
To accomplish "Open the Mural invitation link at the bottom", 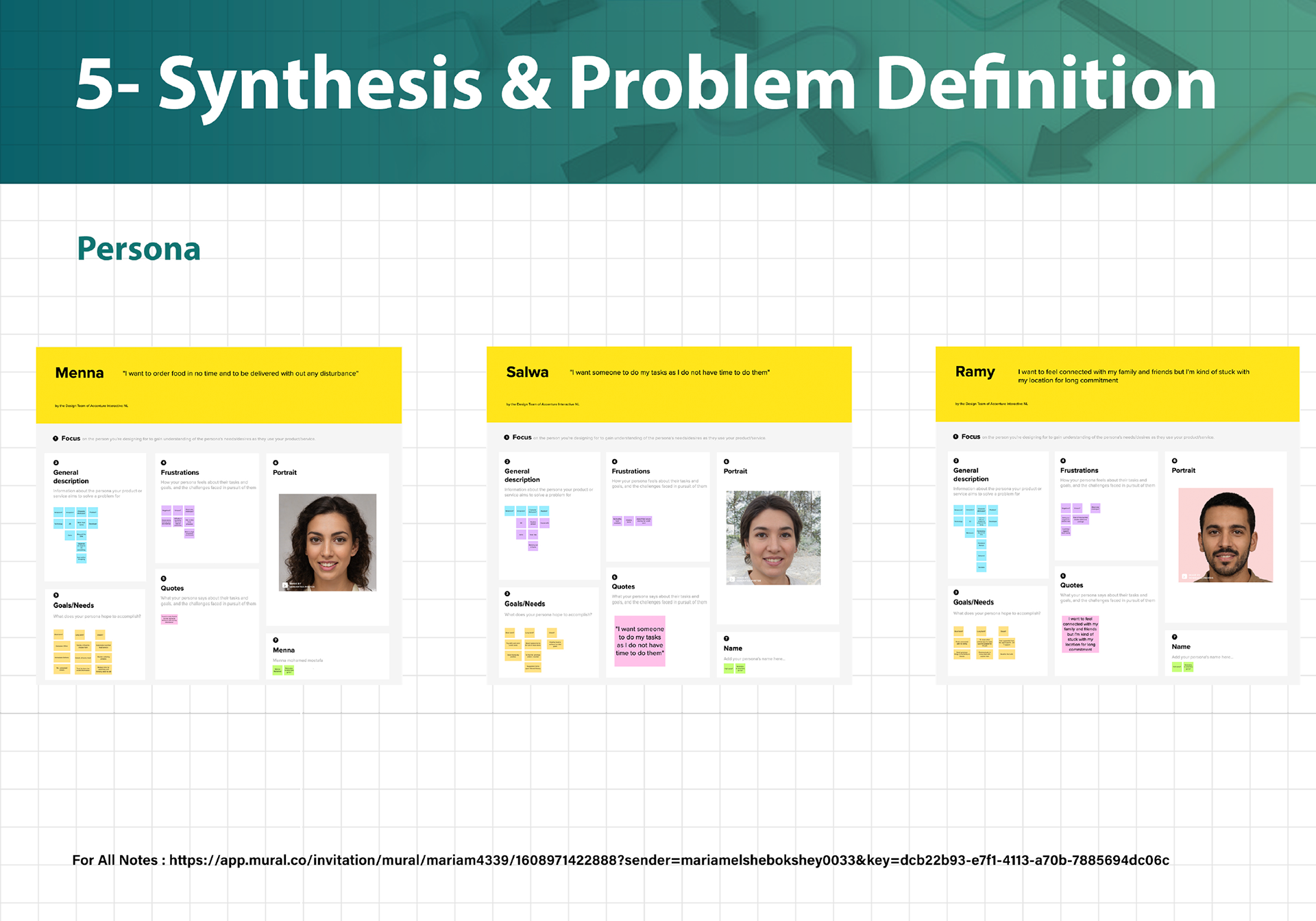I will tap(668, 860).
